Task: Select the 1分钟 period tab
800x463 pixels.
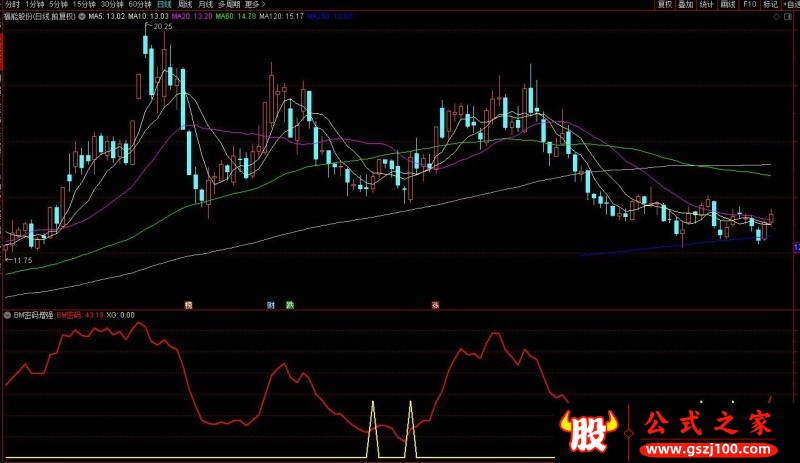Action: click(x=35, y=5)
